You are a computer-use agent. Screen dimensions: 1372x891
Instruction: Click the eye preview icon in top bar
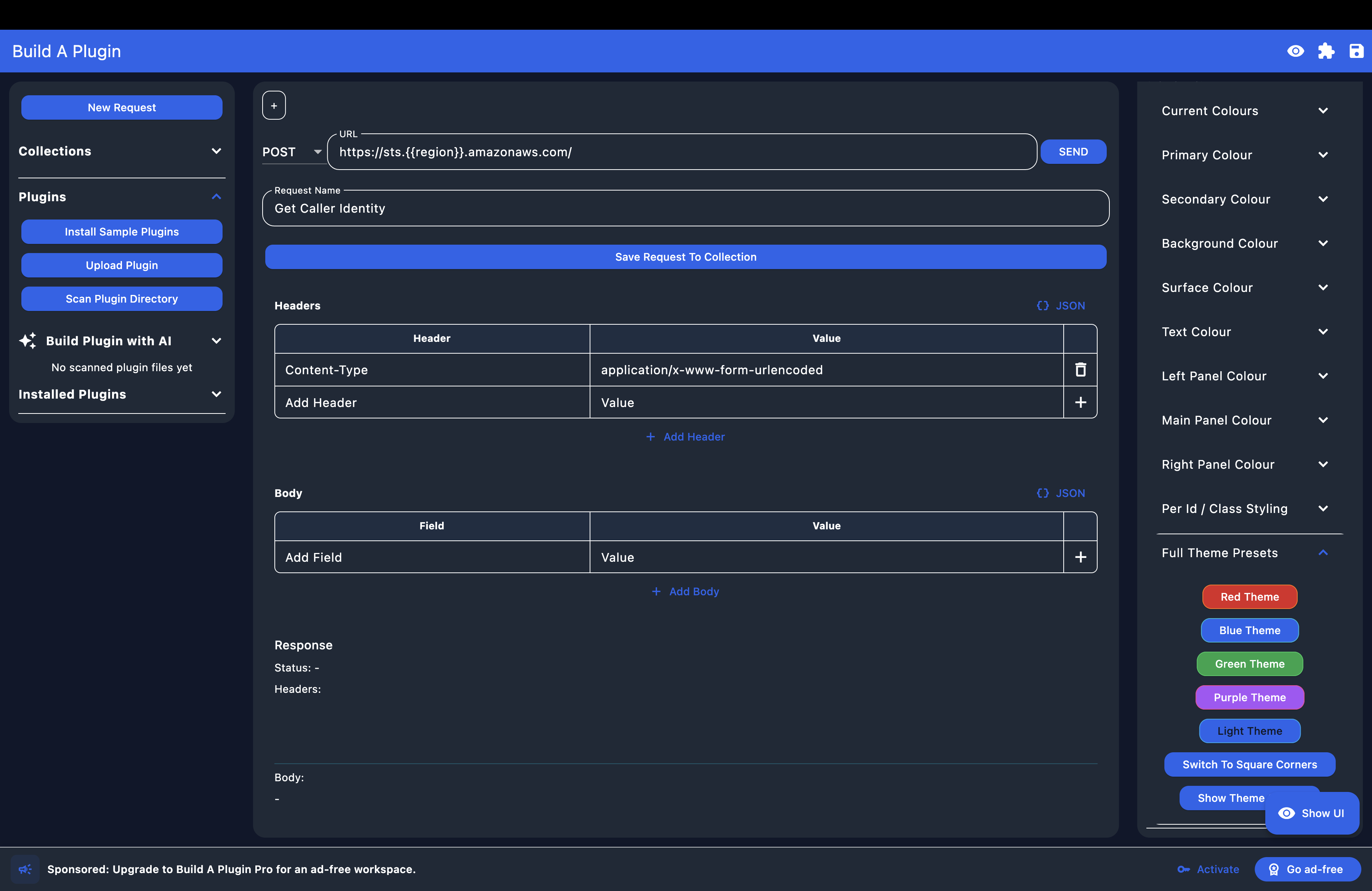pos(1295,51)
